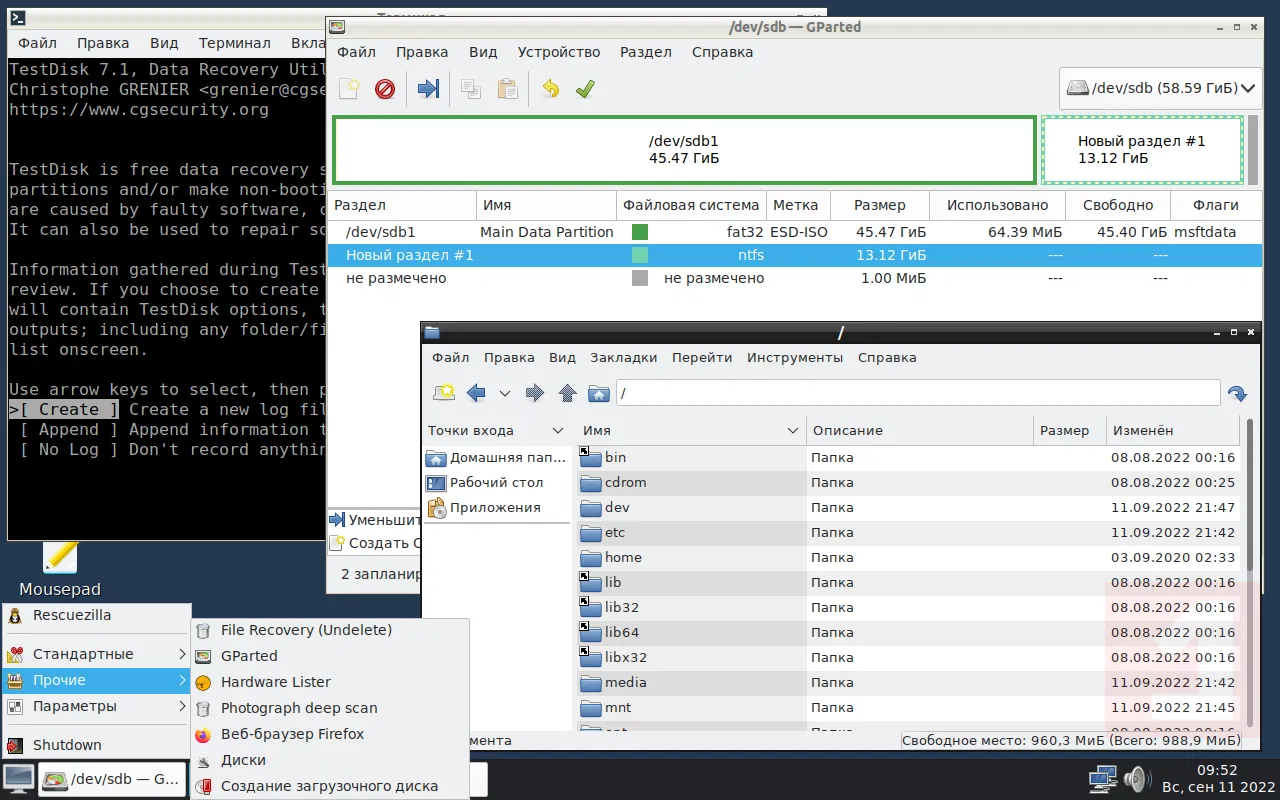Open GParted's Справка menu
Viewport: 1280px width, 800px height.
pos(723,52)
